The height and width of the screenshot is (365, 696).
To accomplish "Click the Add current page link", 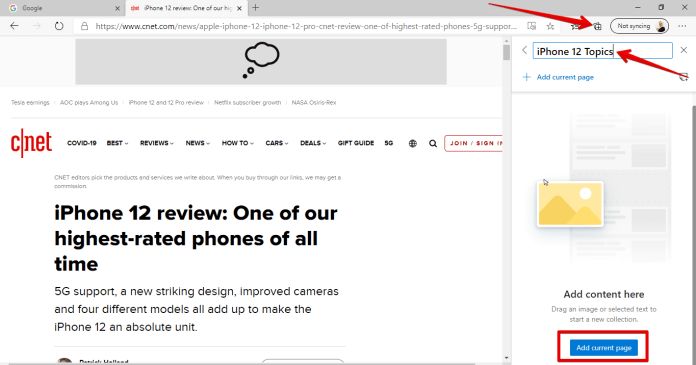I will point(565,77).
